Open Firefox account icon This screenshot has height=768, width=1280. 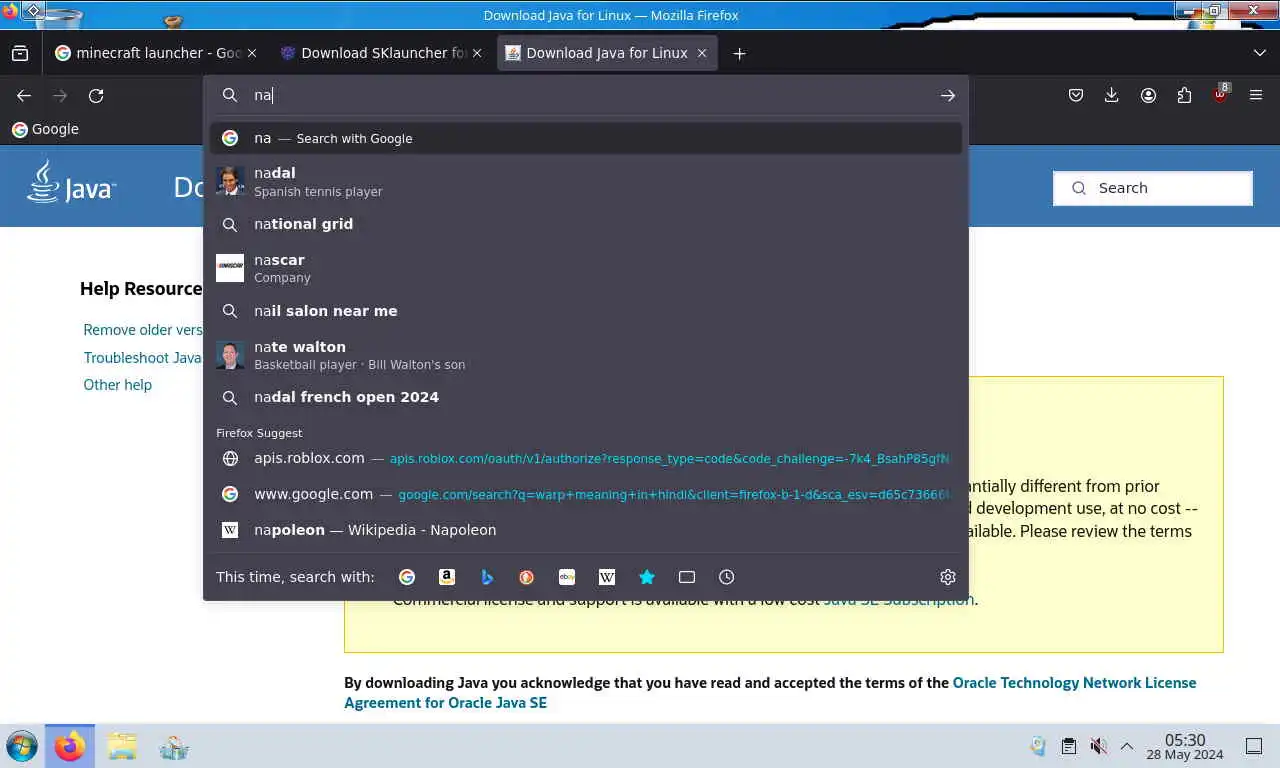(1148, 95)
